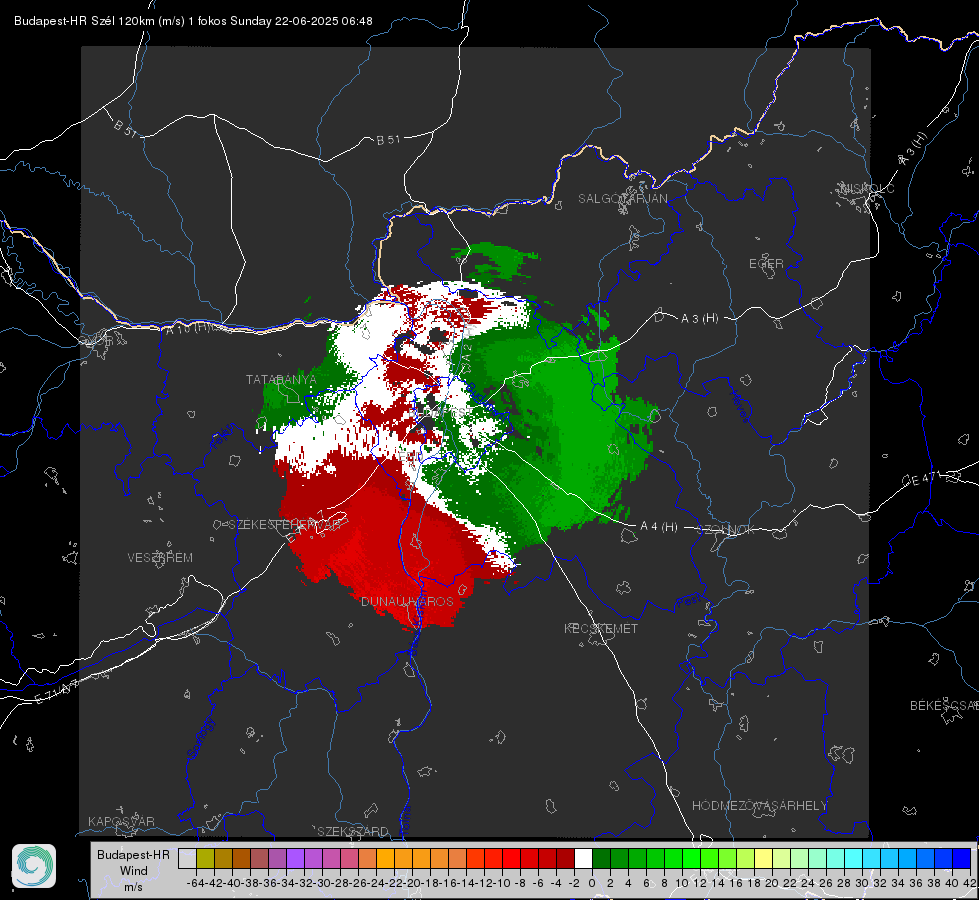This screenshot has width=979, height=900.
Task: Click the 'Somogy' county label
Action: click(201, 737)
